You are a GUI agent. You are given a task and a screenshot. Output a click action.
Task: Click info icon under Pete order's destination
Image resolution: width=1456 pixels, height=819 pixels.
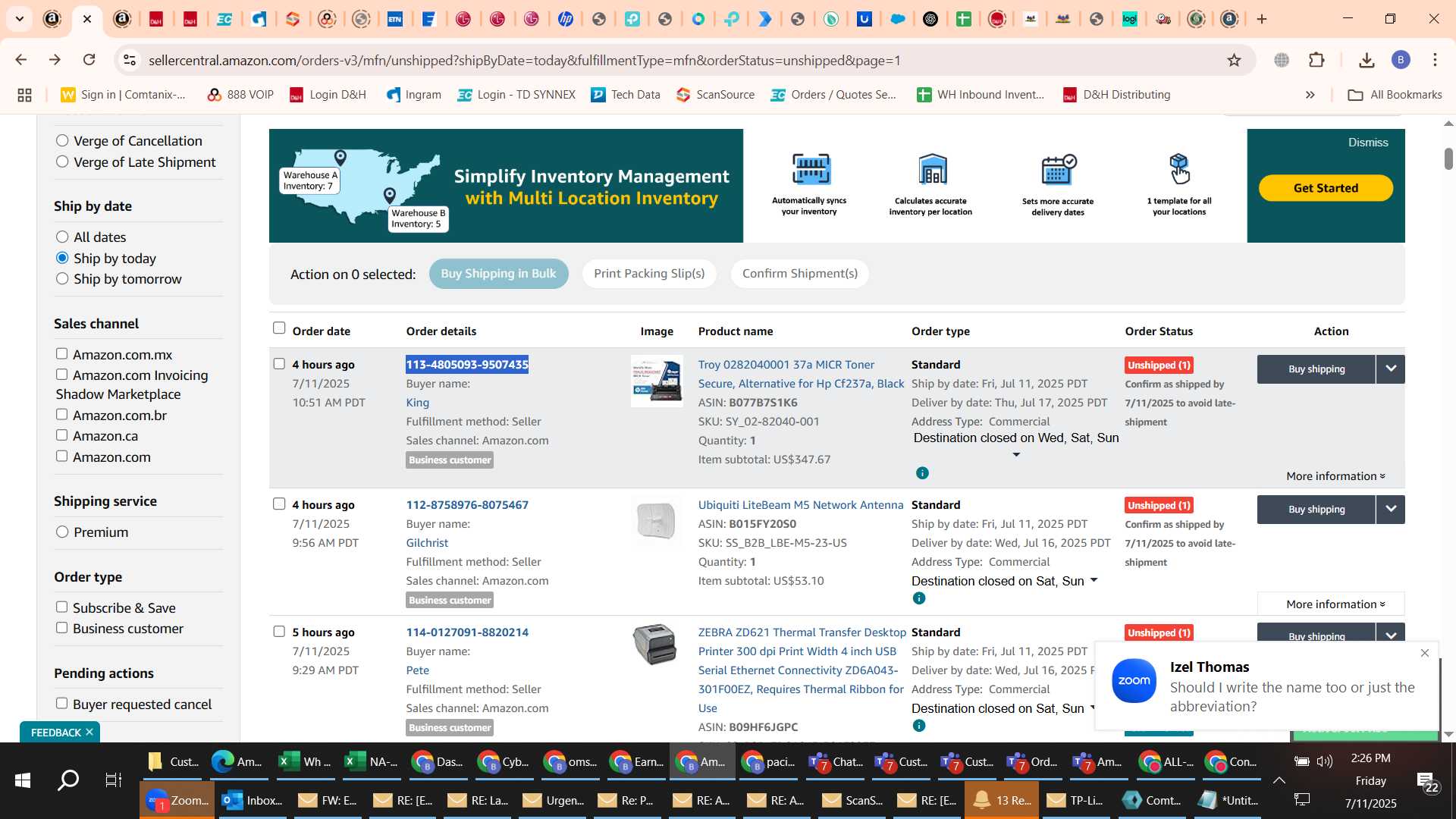click(919, 726)
